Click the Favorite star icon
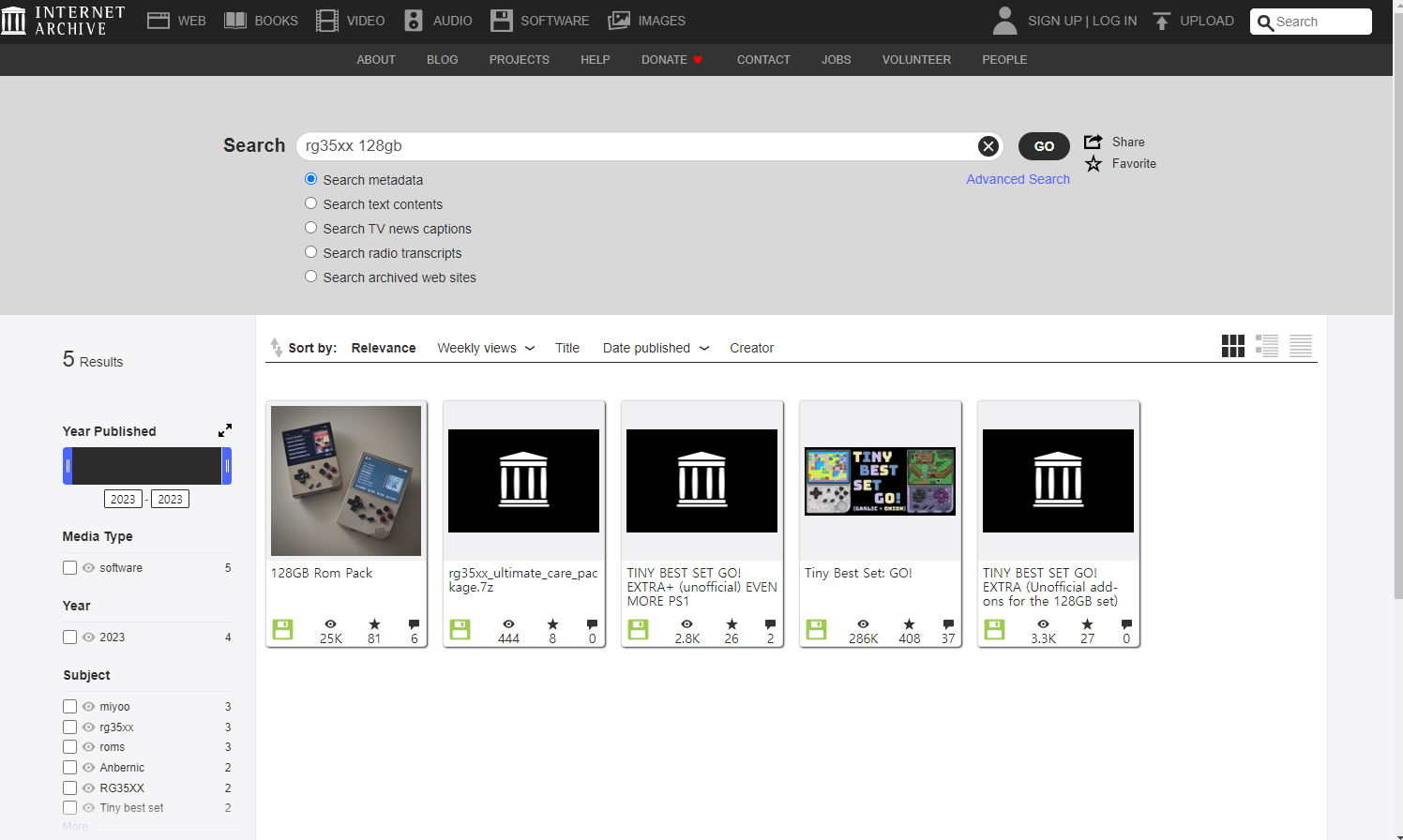Viewport: 1403px width, 840px height. click(1094, 164)
